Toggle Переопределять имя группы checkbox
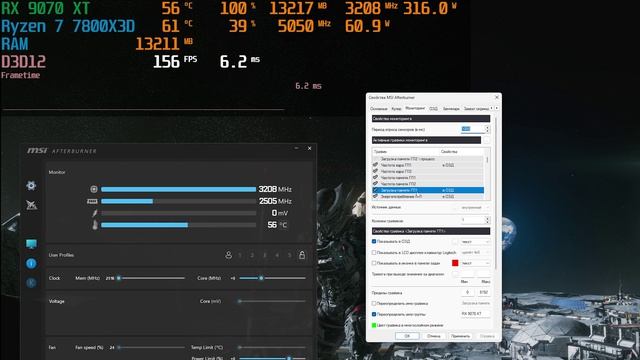Image resolution: width=640 pixels, height=360 pixels. (374, 314)
